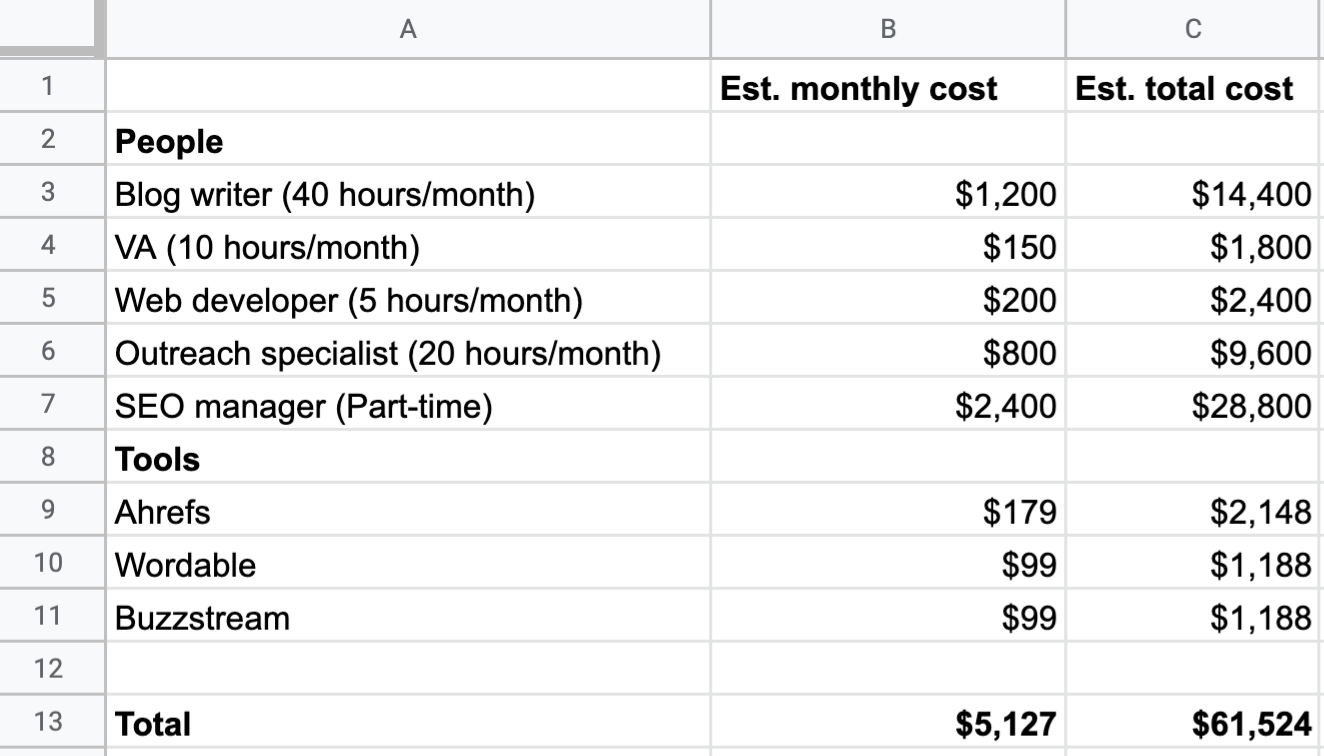Click the Outreach specialist cell
The height and width of the screenshot is (756, 1324).
pos(407,353)
